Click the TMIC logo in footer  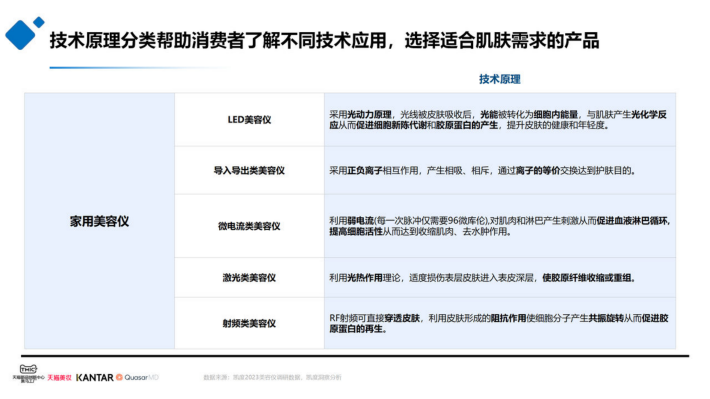click(28, 374)
